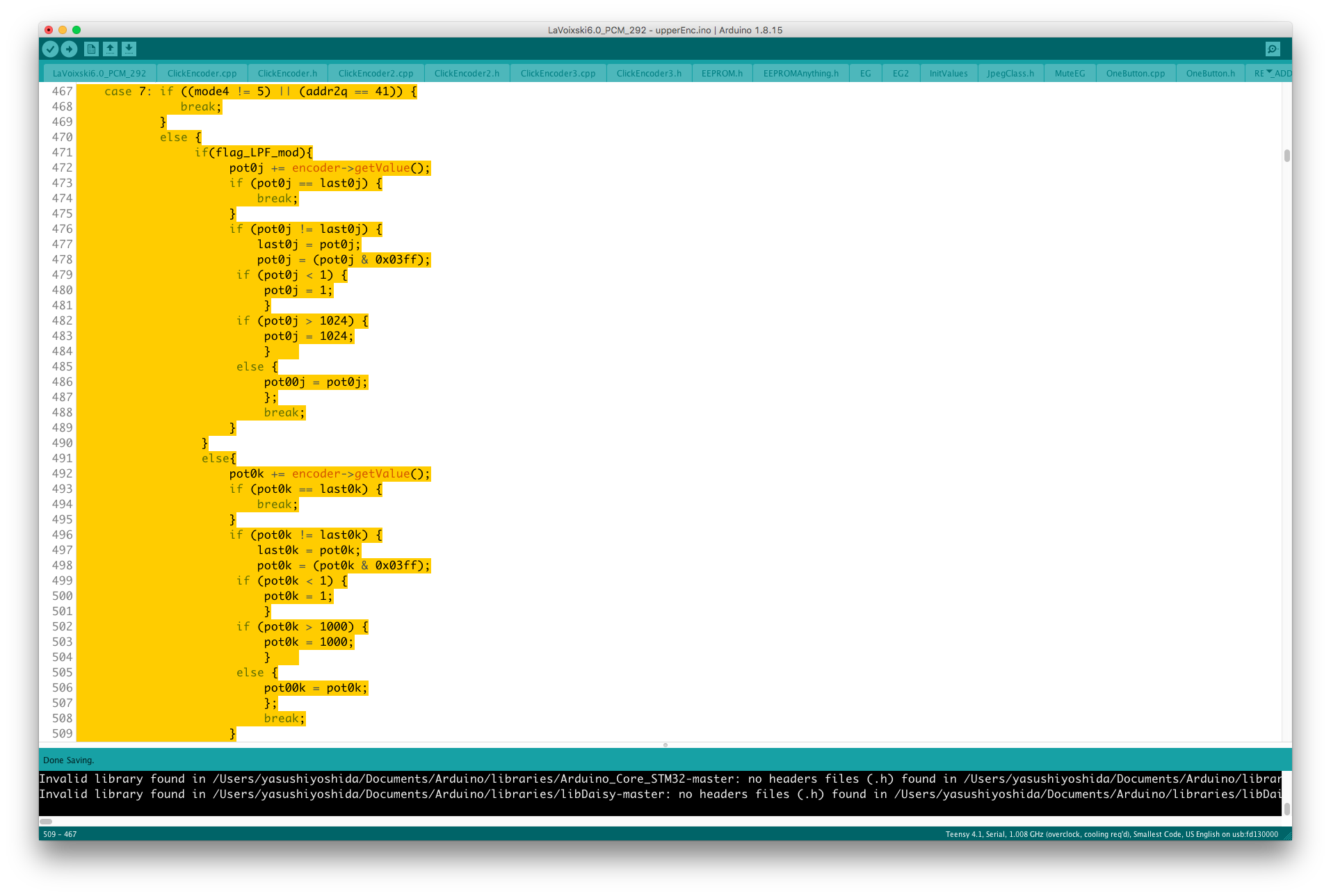Click the editor vertical scrollbar thumb

point(1287,156)
